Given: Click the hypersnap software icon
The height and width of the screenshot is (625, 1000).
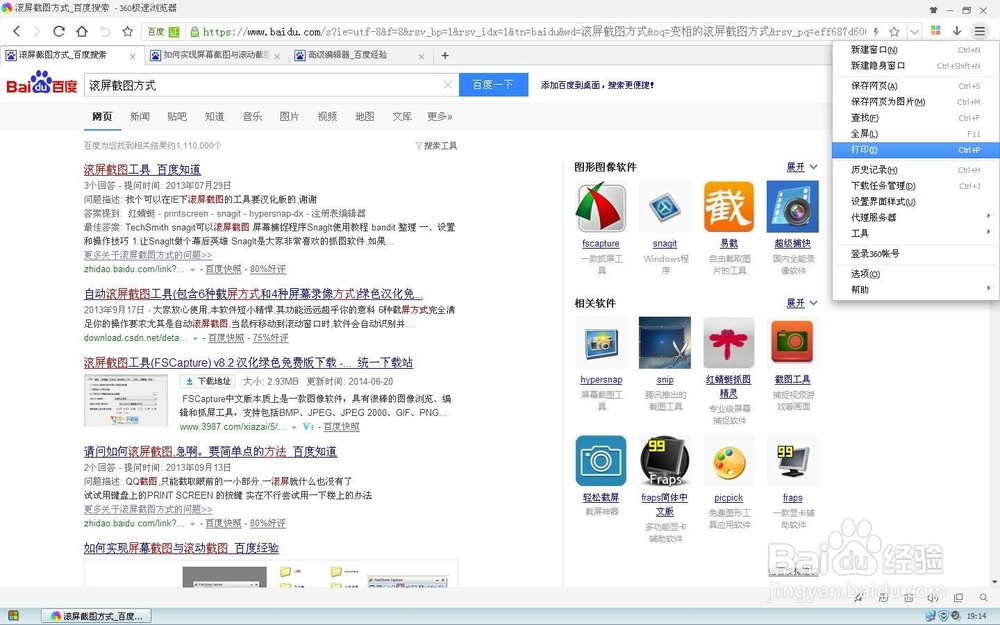Looking at the screenshot, I should (601, 342).
